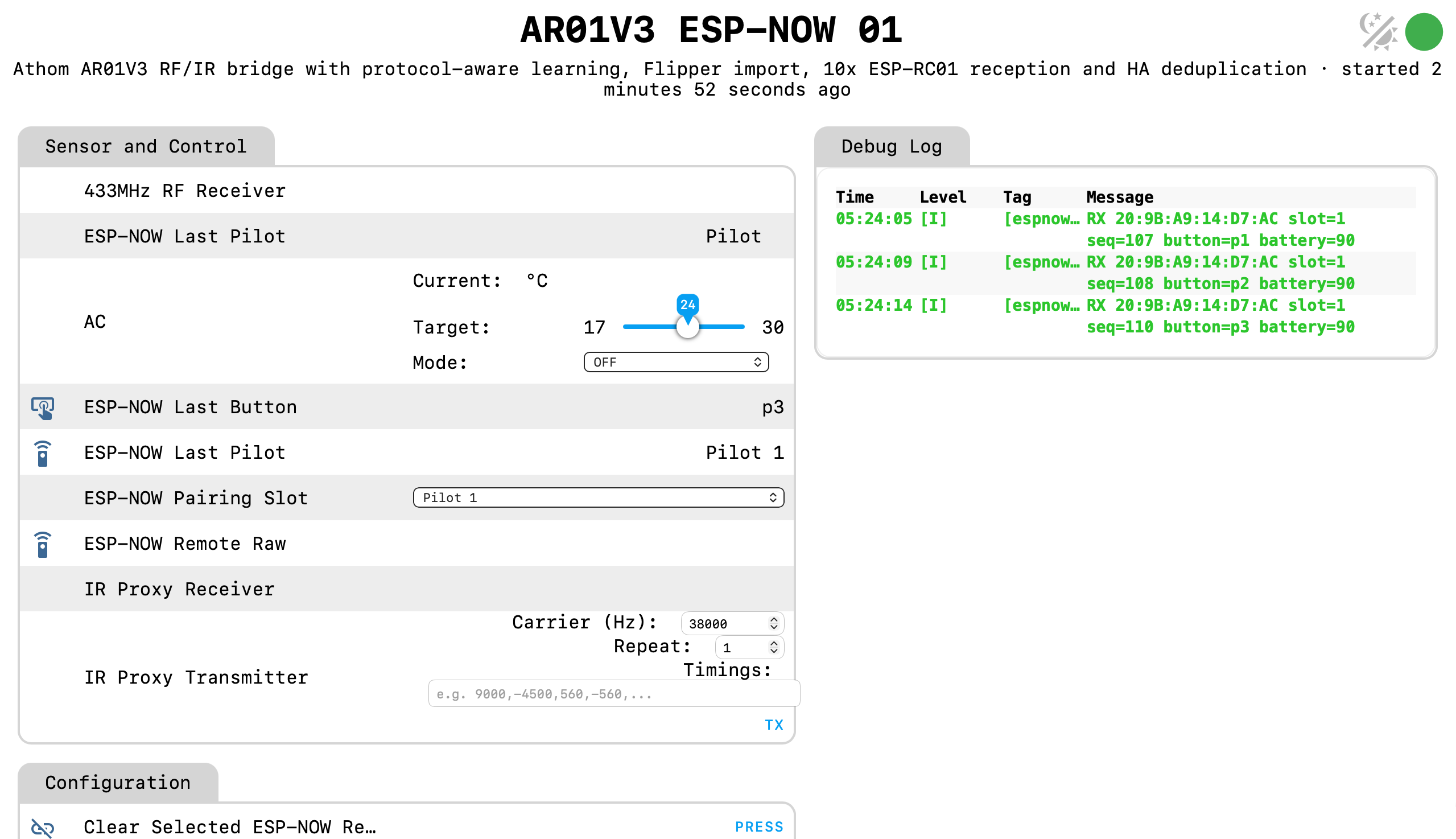Click the AR01V3 ESP-NOW 01 page title
1456x839 pixels.
pyautogui.click(x=711, y=30)
